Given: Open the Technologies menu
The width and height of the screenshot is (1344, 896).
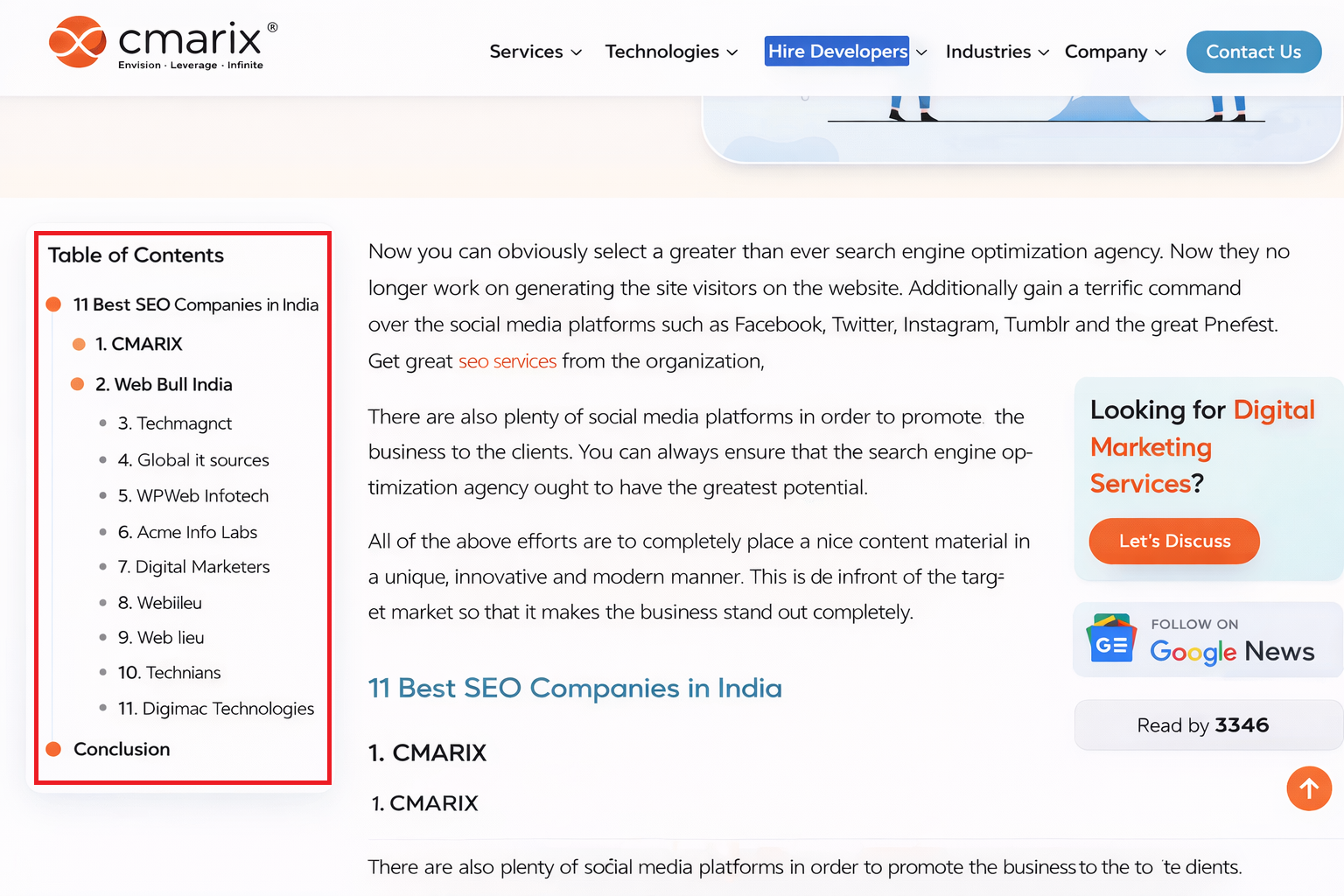Looking at the screenshot, I should coord(662,52).
